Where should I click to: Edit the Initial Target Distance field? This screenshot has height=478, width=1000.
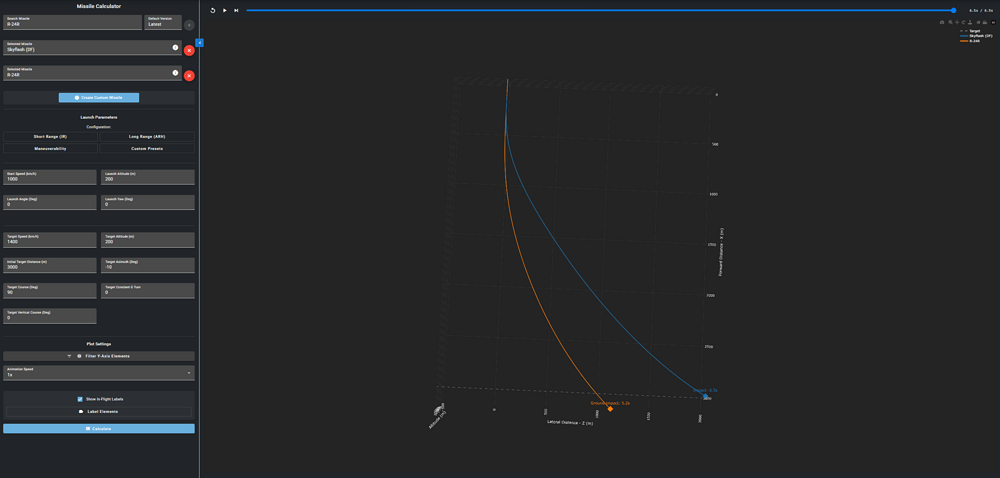click(50, 265)
